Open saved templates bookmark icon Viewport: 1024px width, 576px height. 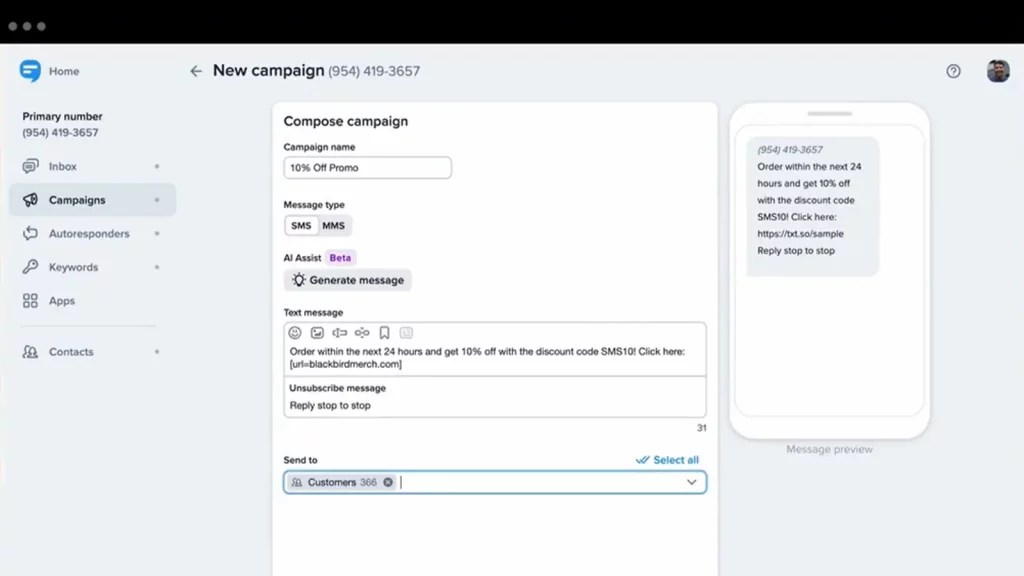385,333
